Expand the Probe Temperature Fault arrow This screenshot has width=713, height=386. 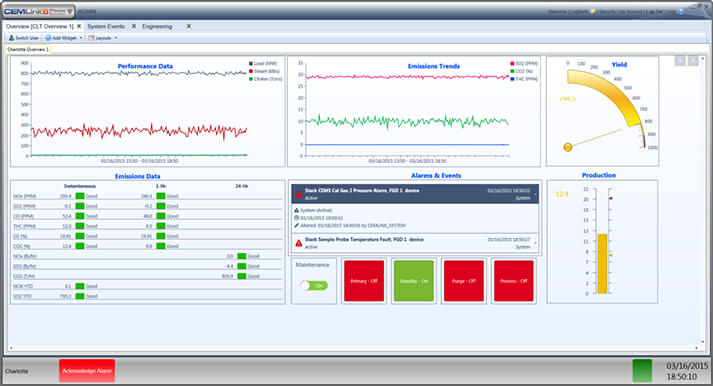coord(535,243)
